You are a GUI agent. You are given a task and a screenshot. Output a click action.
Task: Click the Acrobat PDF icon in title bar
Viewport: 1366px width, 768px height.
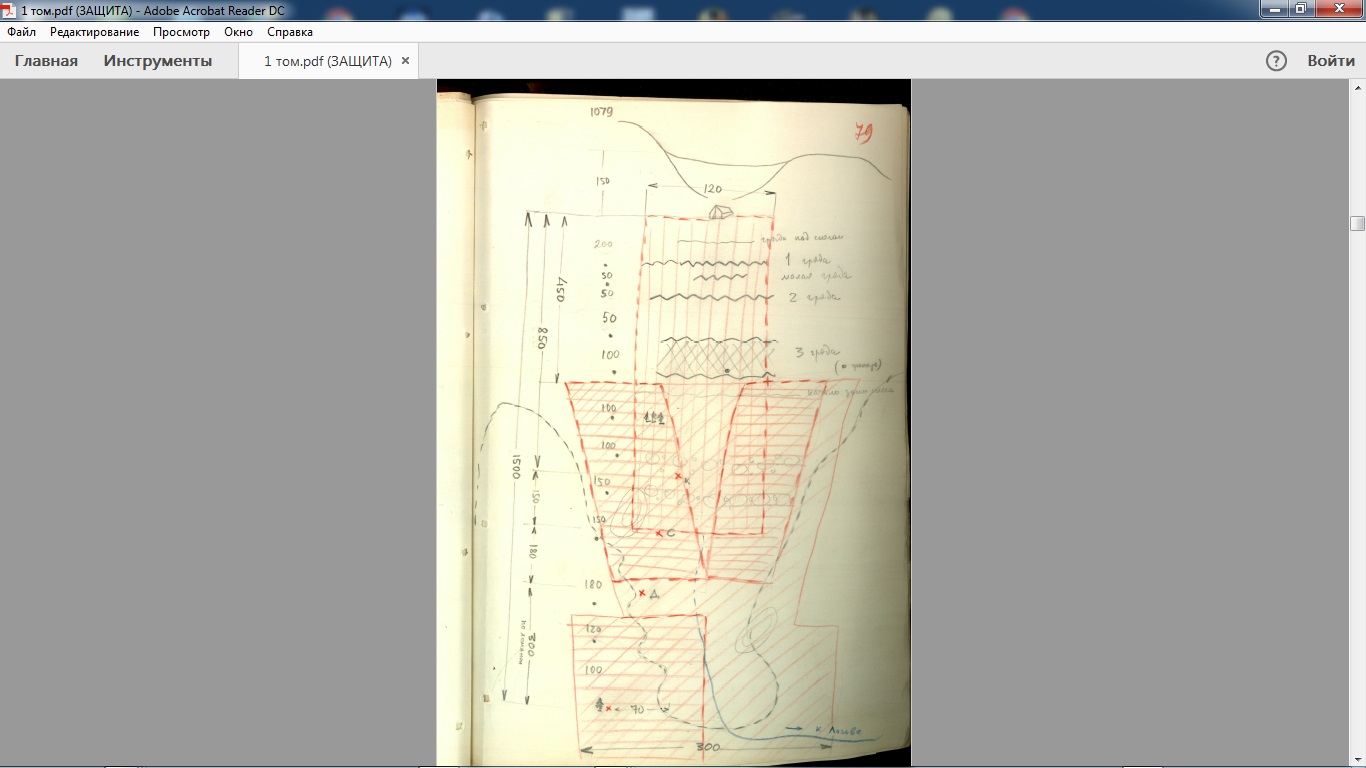[9, 10]
